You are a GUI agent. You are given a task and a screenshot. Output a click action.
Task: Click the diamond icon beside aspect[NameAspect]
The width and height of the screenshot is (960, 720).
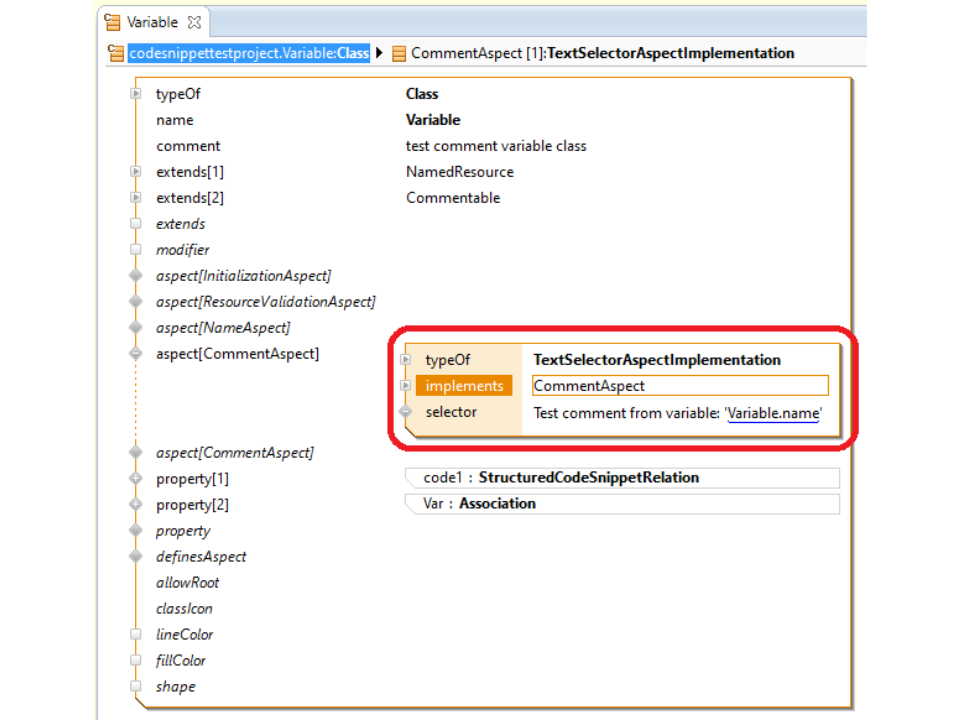(x=135, y=328)
